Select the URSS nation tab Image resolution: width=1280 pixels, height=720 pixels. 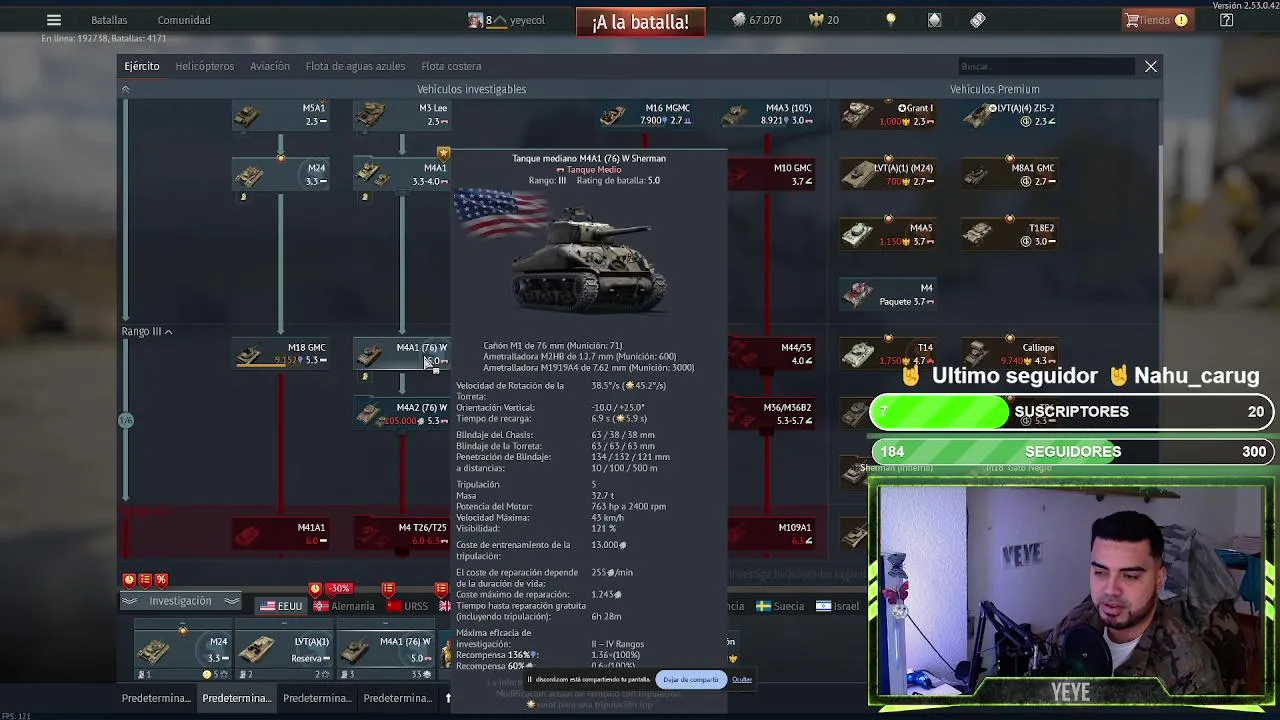pos(408,606)
